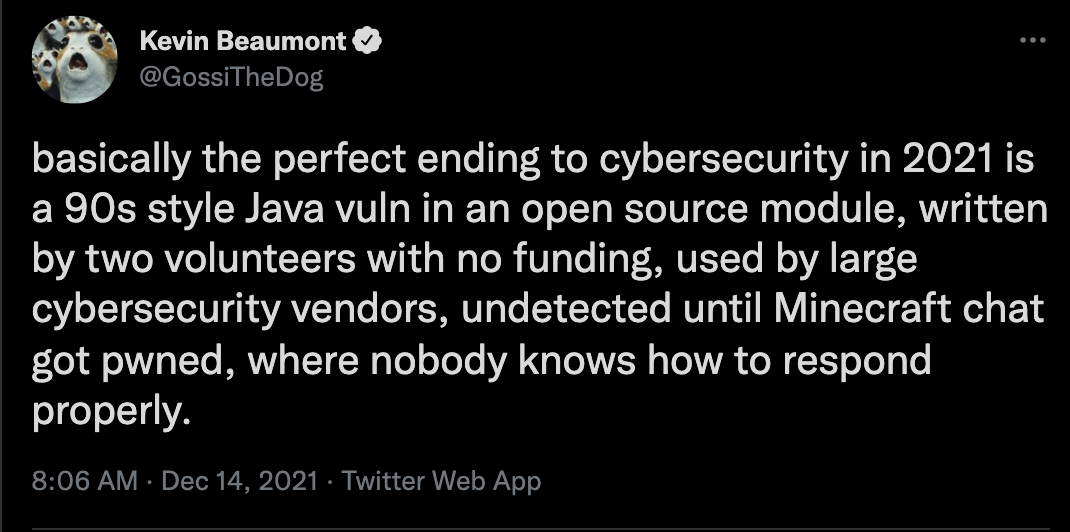
Task: Click the 8:06 AM timestamp
Action: 85,482
